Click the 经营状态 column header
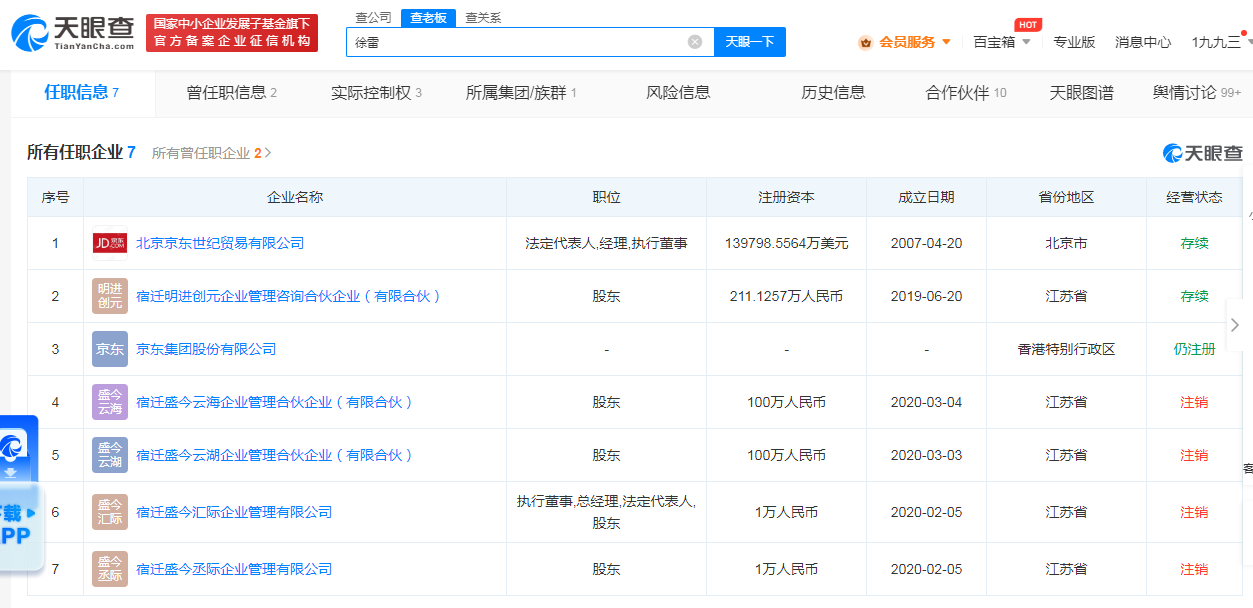The height and width of the screenshot is (608, 1253). 1194,198
